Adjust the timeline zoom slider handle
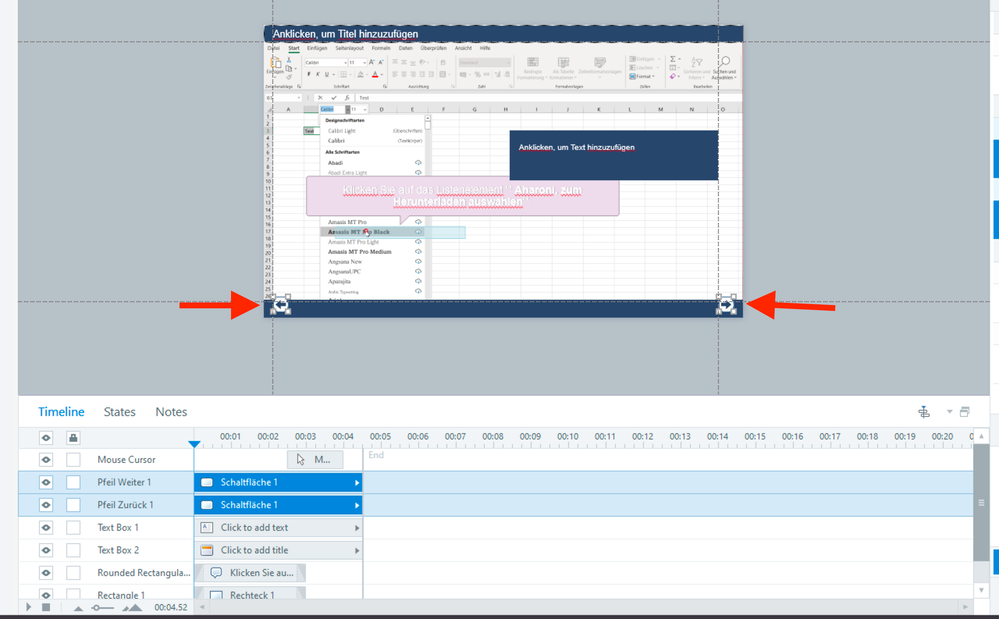 [x=96, y=608]
